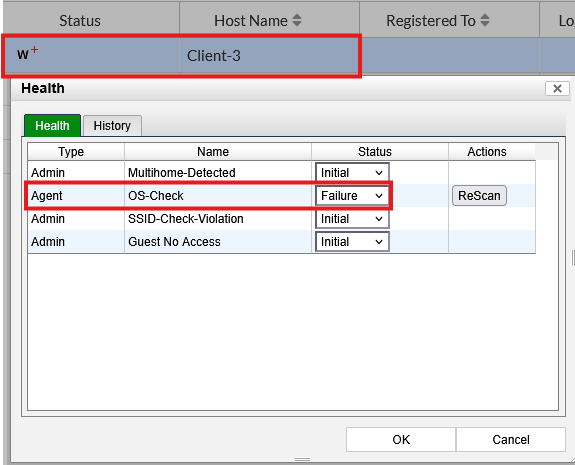Viewport: 575px width, 465px height.
Task: Click the dialog bottom resize grip handle
Action: [x=302, y=459]
